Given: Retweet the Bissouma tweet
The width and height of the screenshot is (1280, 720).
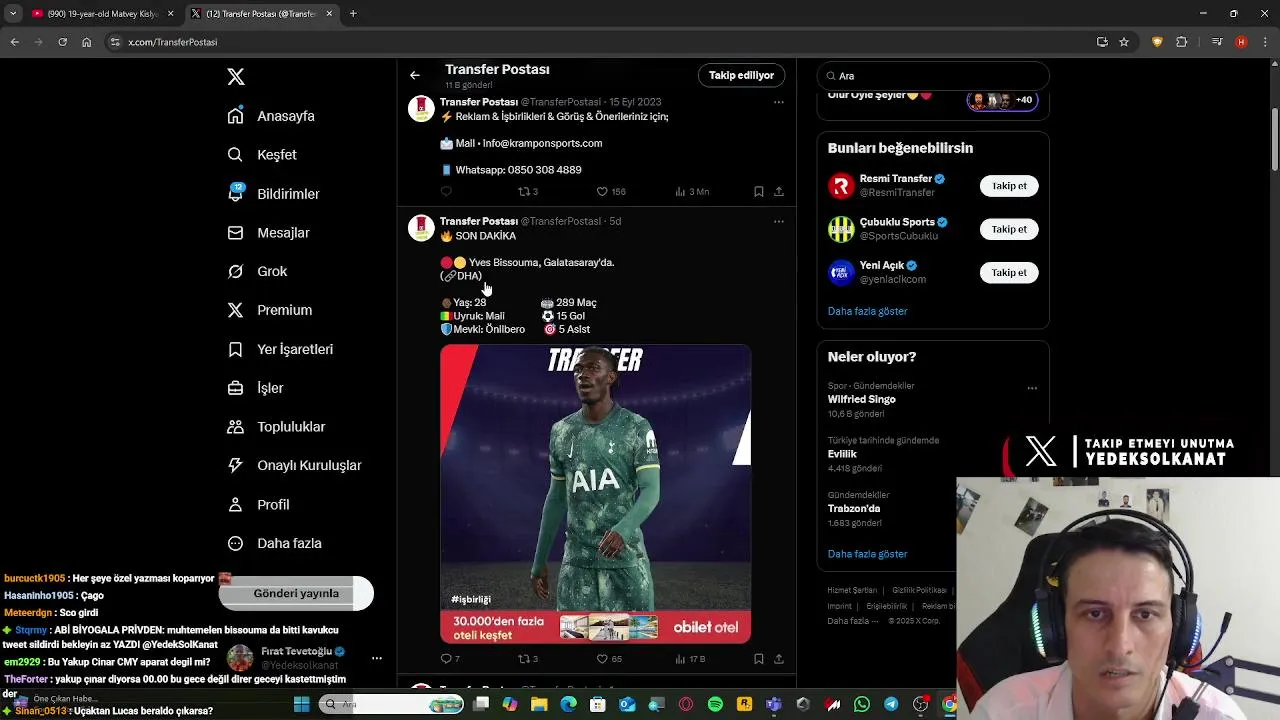Looking at the screenshot, I should click(527, 659).
